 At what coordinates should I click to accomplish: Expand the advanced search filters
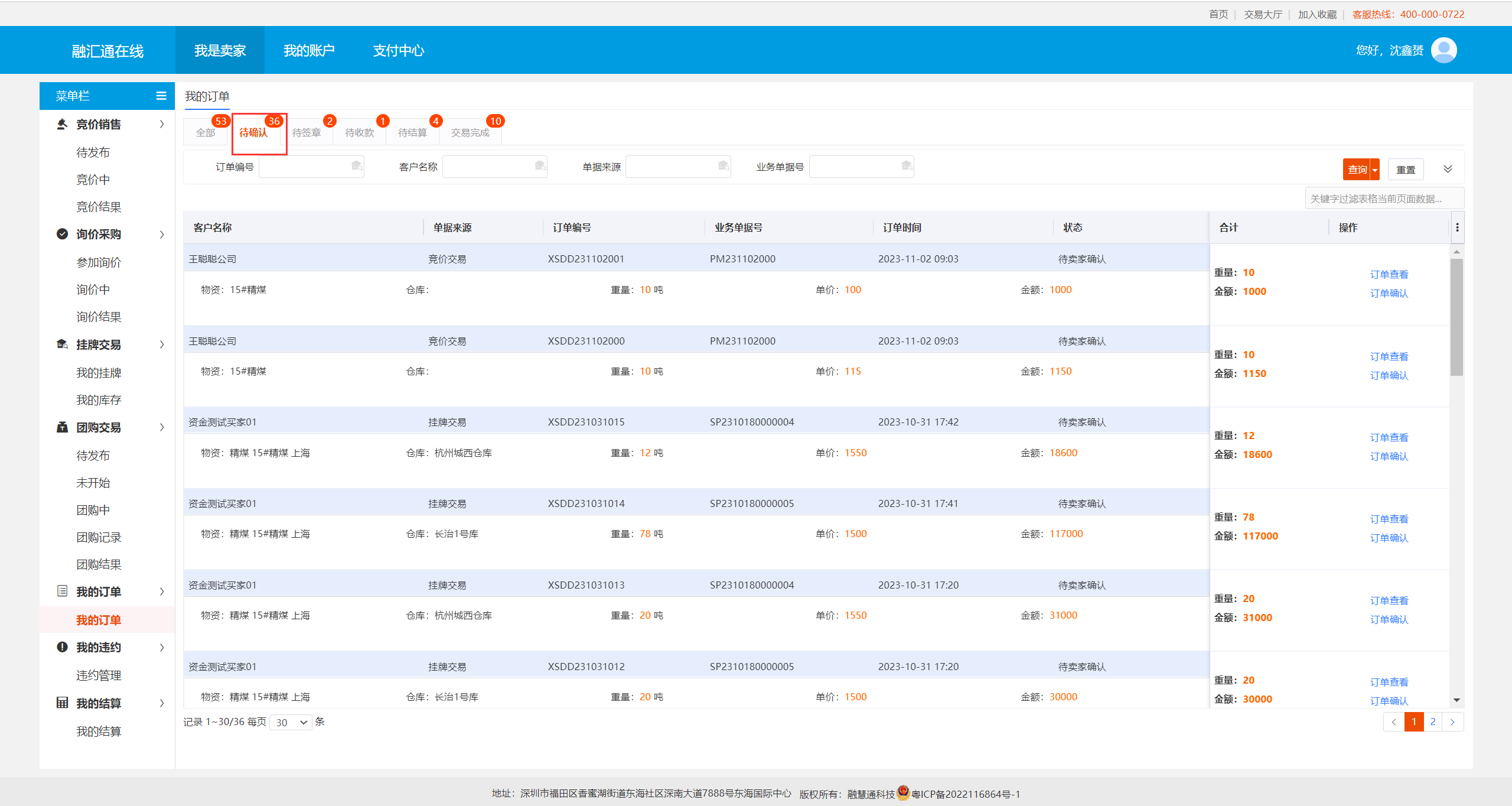[x=1448, y=169]
